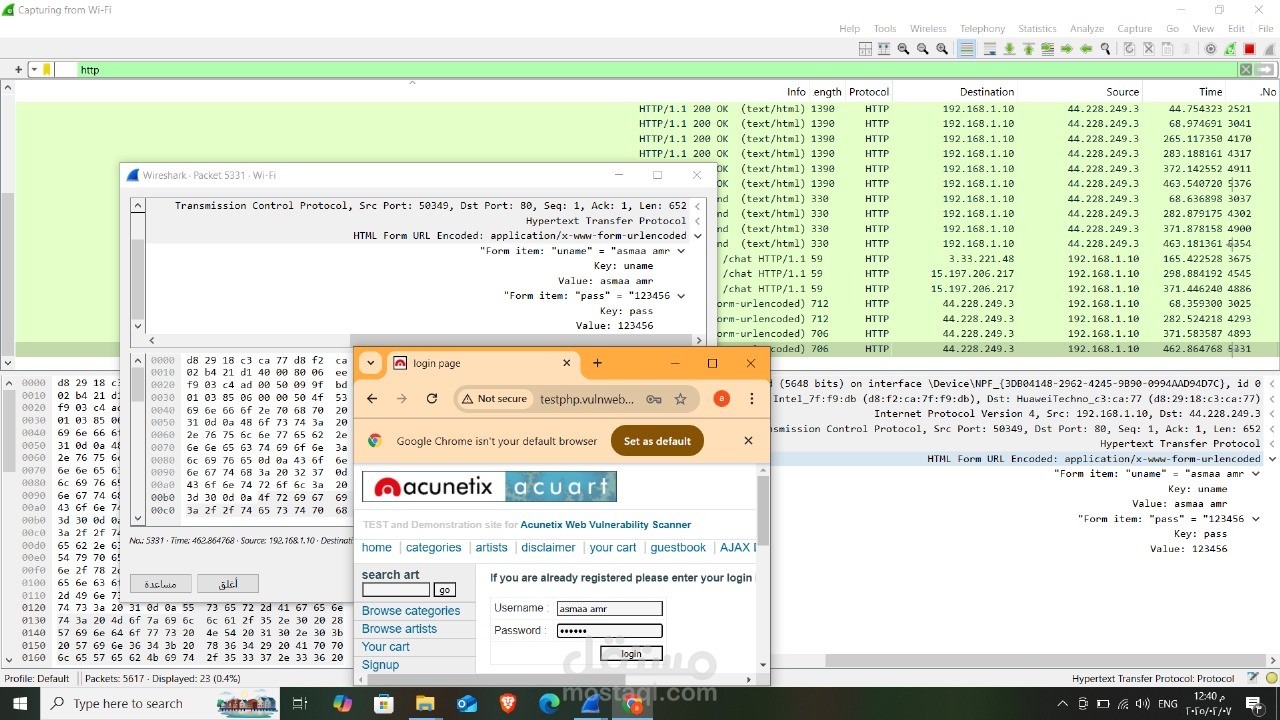
Task: Open File Explorer from taskbar
Action: pyautogui.click(x=425, y=704)
